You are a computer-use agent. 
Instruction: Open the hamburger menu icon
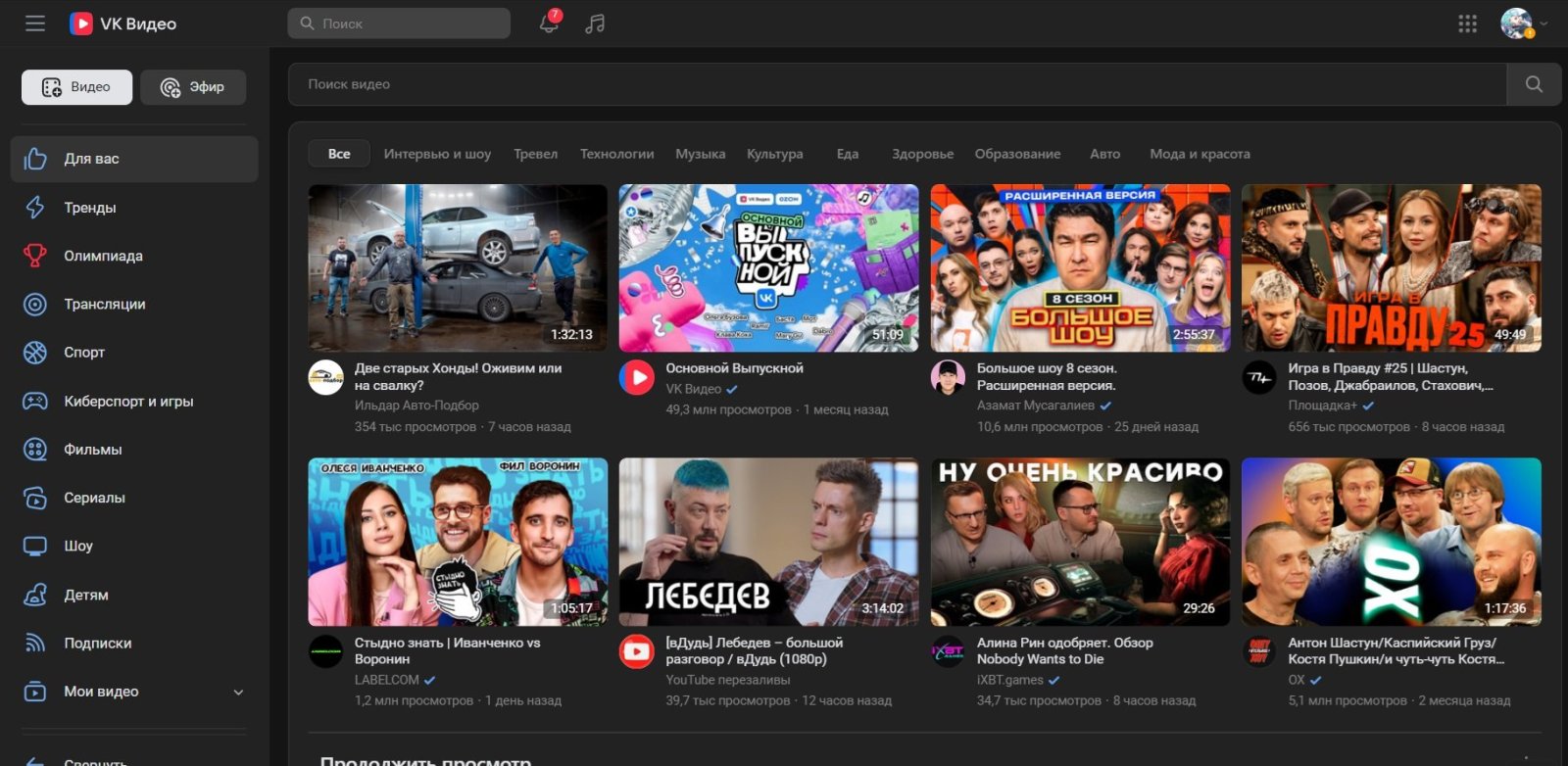click(35, 24)
